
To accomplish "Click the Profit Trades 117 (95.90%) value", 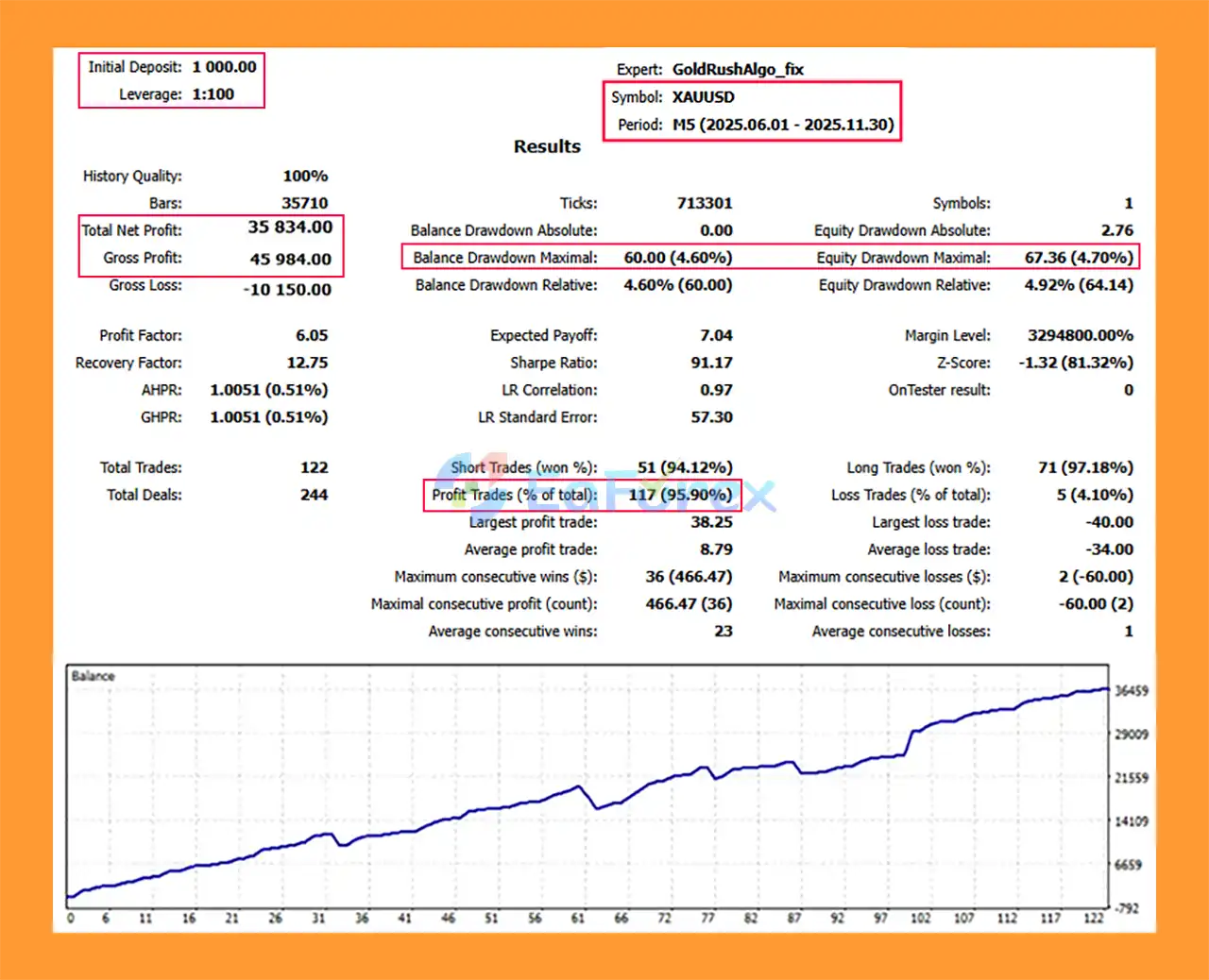I will pos(680,495).
